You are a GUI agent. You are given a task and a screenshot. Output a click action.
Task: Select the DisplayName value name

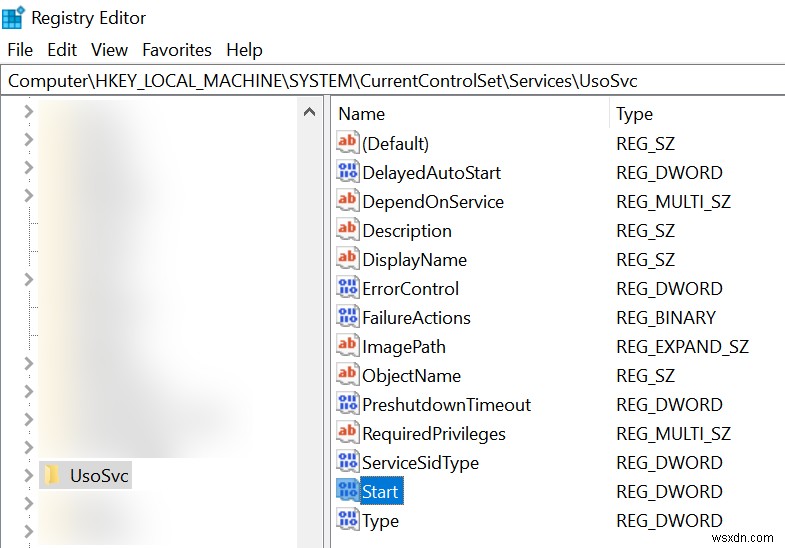pyautogui.click(x=415, y=260)
